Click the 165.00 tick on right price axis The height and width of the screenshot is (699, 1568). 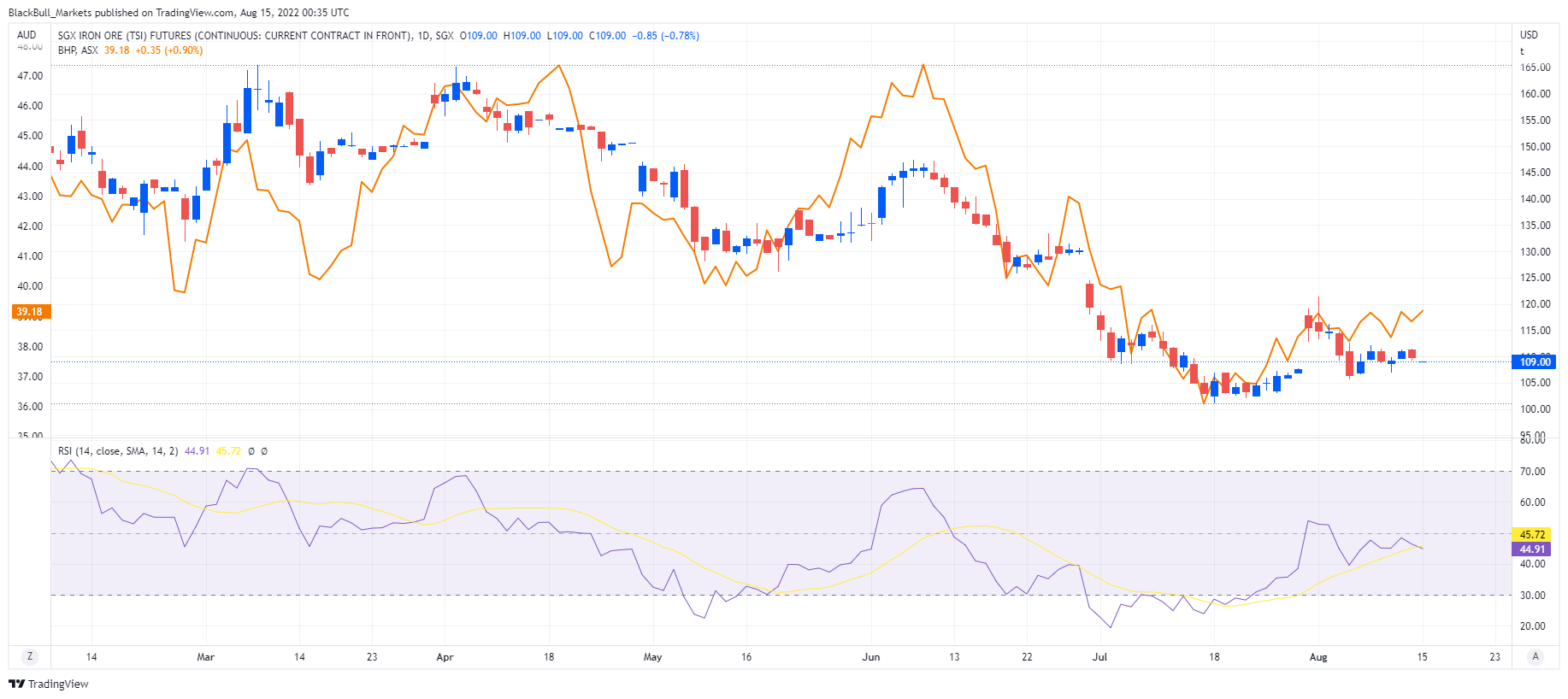(x=1535, y=68)
